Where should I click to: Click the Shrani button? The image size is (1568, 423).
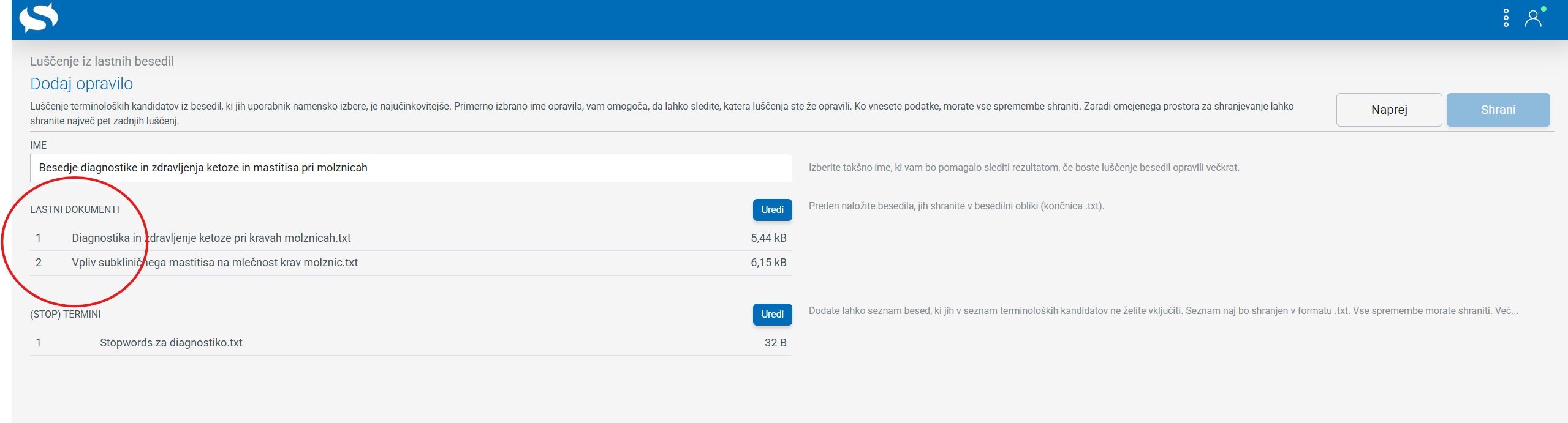pyautogui.click(x=1498, y=110)
